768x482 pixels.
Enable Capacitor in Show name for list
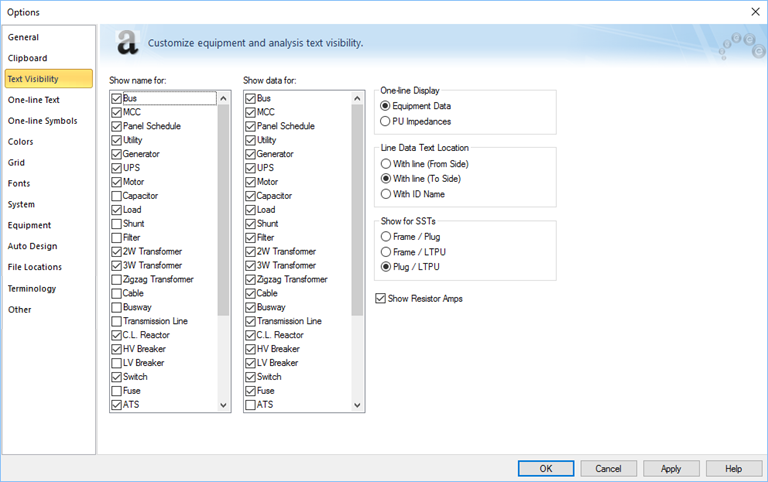pos(117,196)
